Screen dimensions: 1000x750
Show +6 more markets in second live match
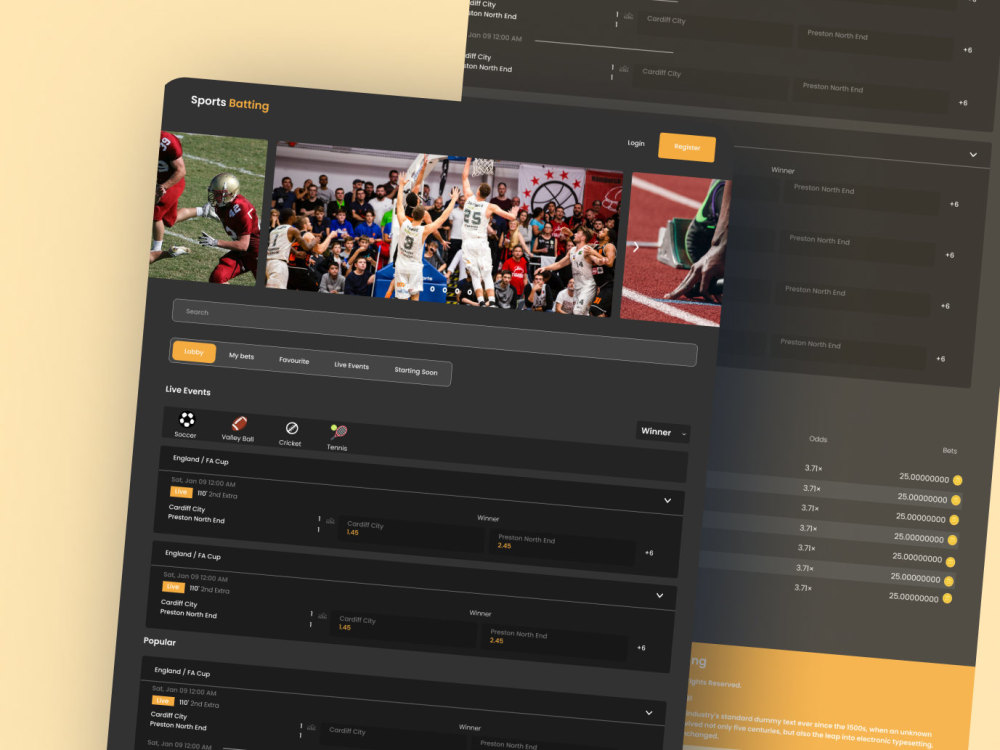click(x=641, y=648)
